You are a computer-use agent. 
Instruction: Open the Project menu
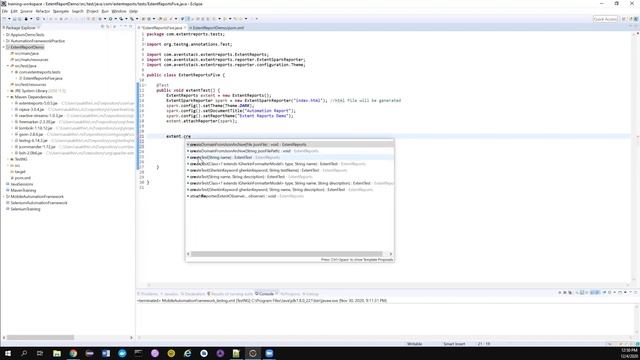tap(93, 11)
